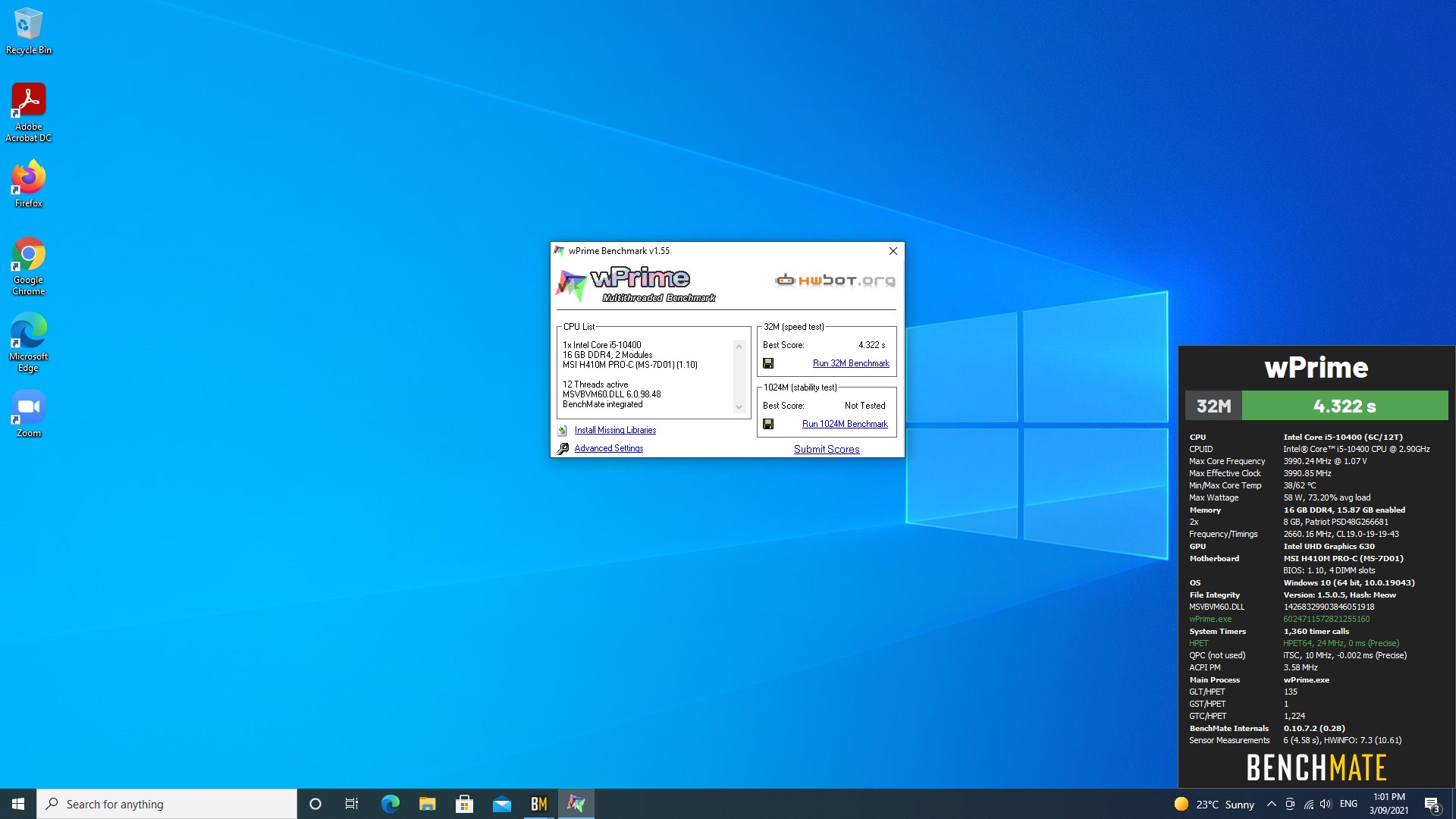Switch to BenchMate taskbar icon

pos(538,804)
